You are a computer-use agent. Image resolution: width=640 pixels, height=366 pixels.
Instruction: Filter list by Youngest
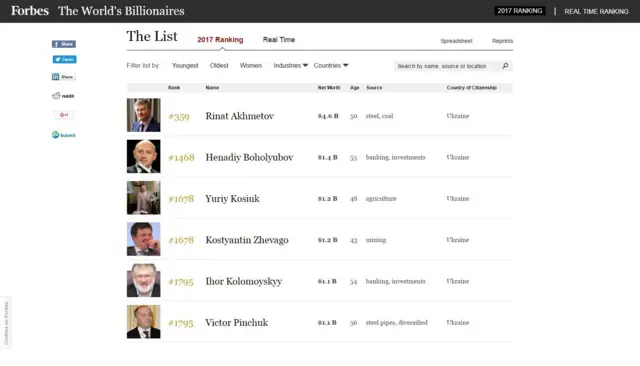[185, 65]
